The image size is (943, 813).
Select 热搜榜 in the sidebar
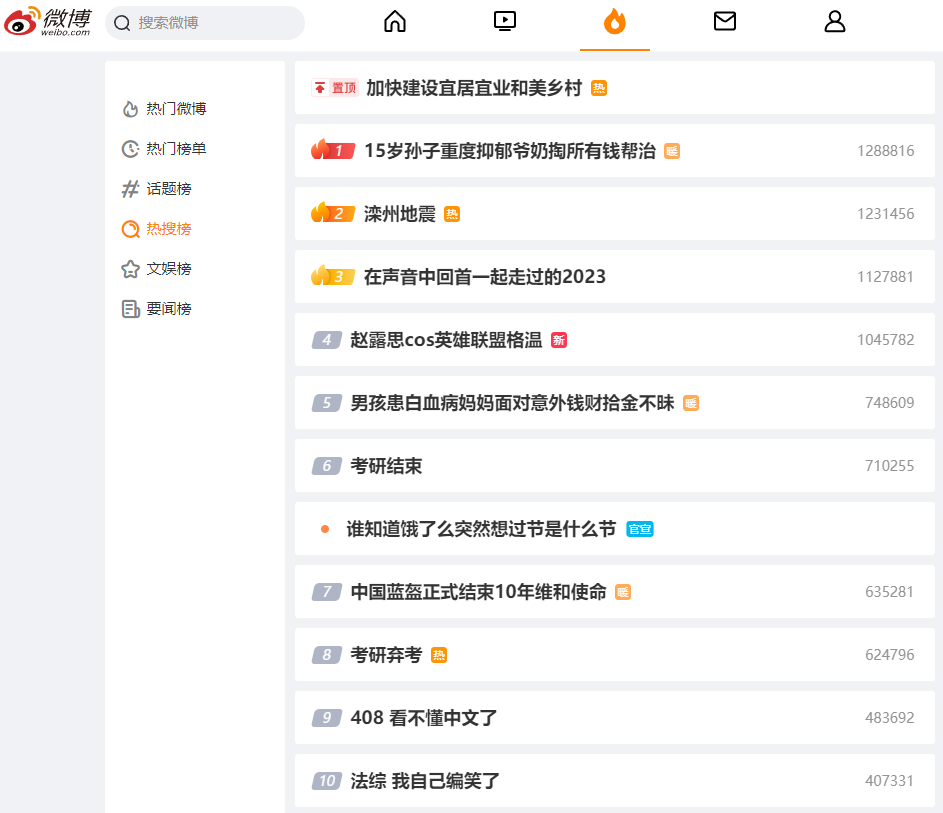click(x=169, y=229)
